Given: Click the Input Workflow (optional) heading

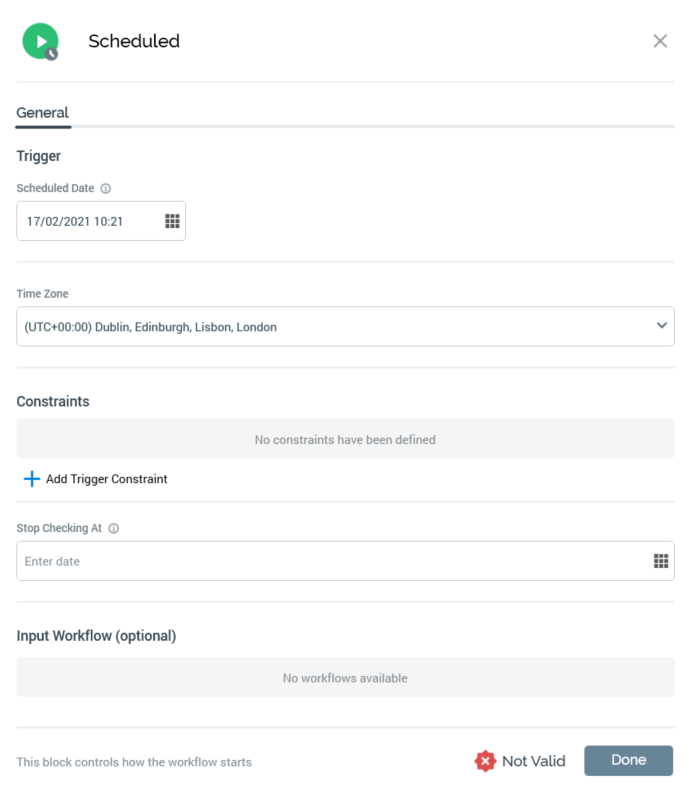Looking at the screenshot, I should [96, 636].
